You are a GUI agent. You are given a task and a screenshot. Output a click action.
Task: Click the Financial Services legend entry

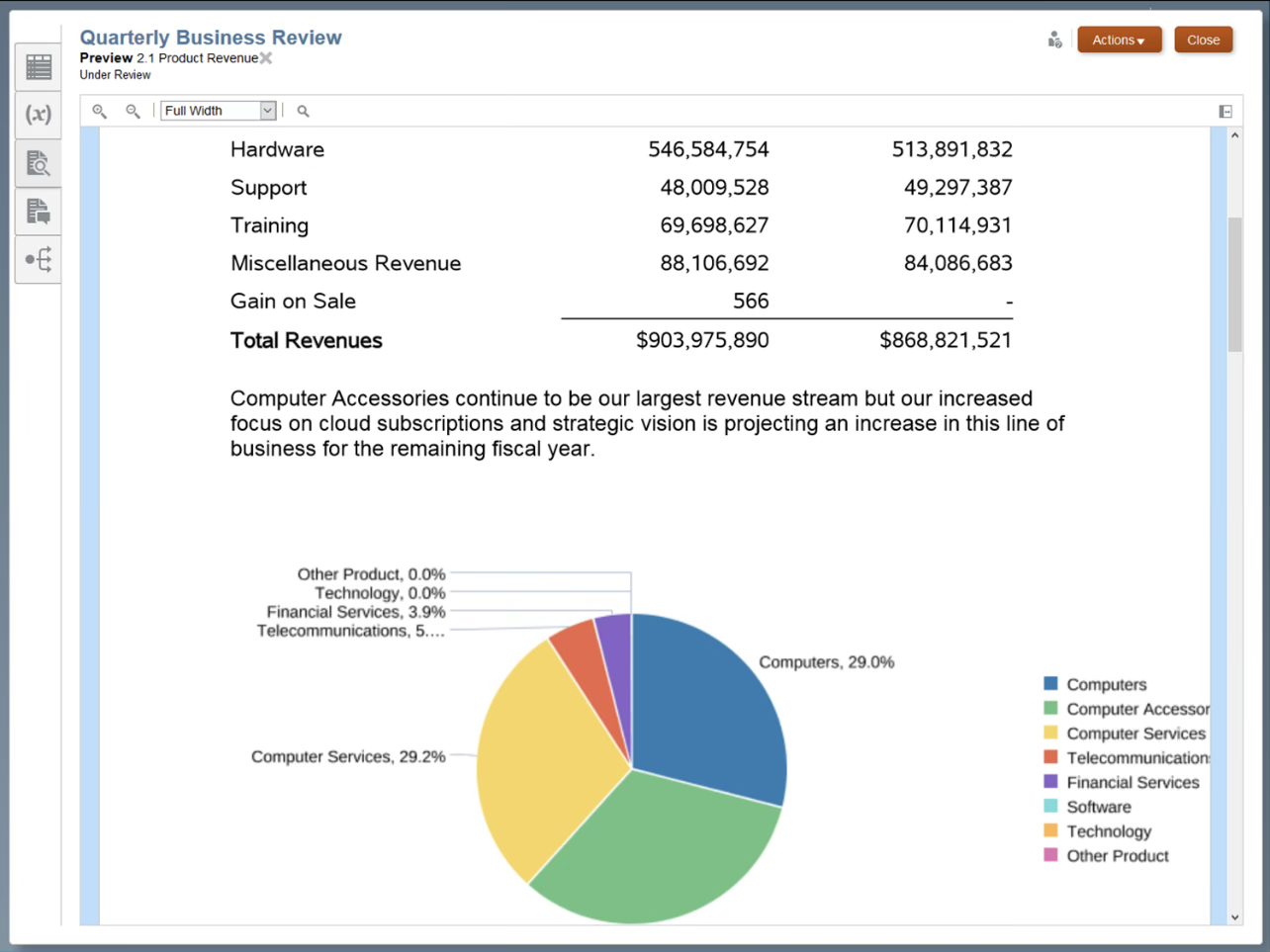1132,783
